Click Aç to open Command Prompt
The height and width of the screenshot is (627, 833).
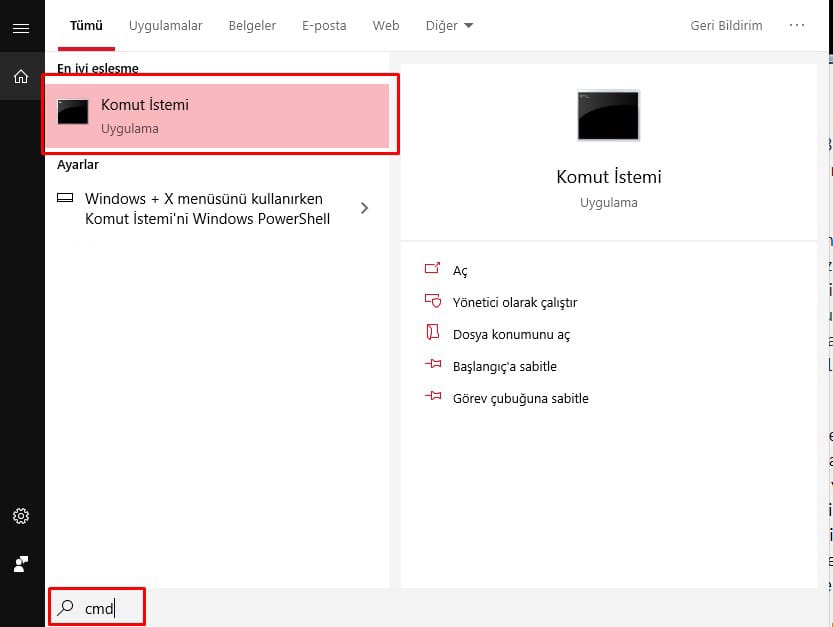point(460,270)
